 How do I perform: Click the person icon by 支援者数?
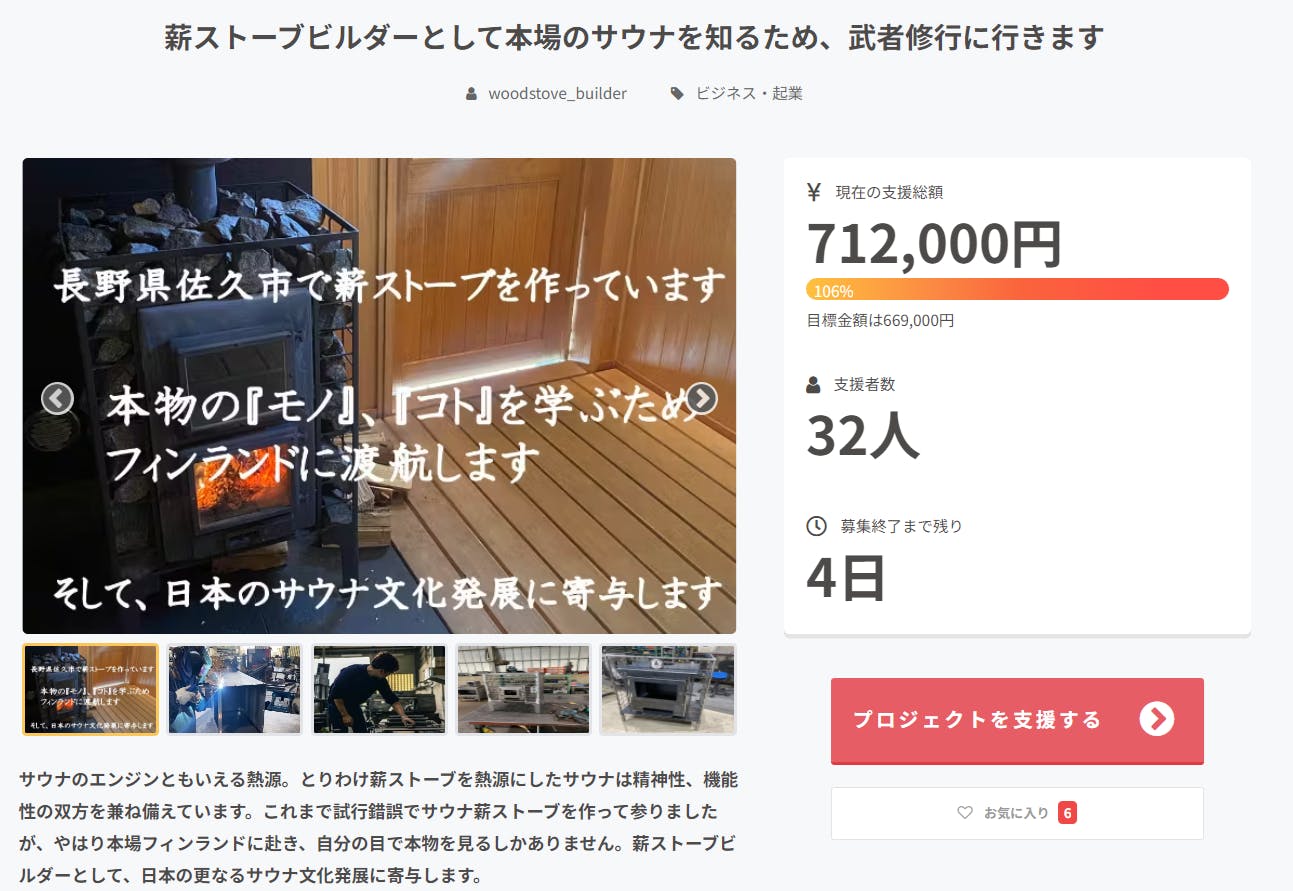coord(814,384)
